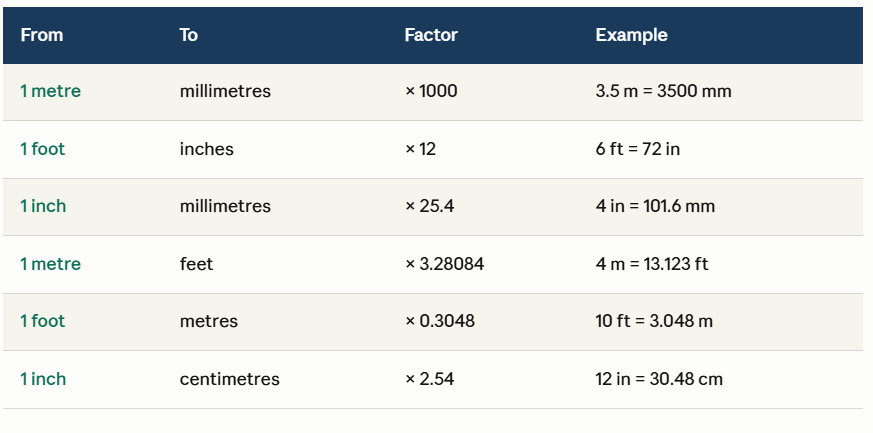Click the '6 ft = 72 in' example
Viewport: 873px width, 433px height.
[x=638, y=149]
